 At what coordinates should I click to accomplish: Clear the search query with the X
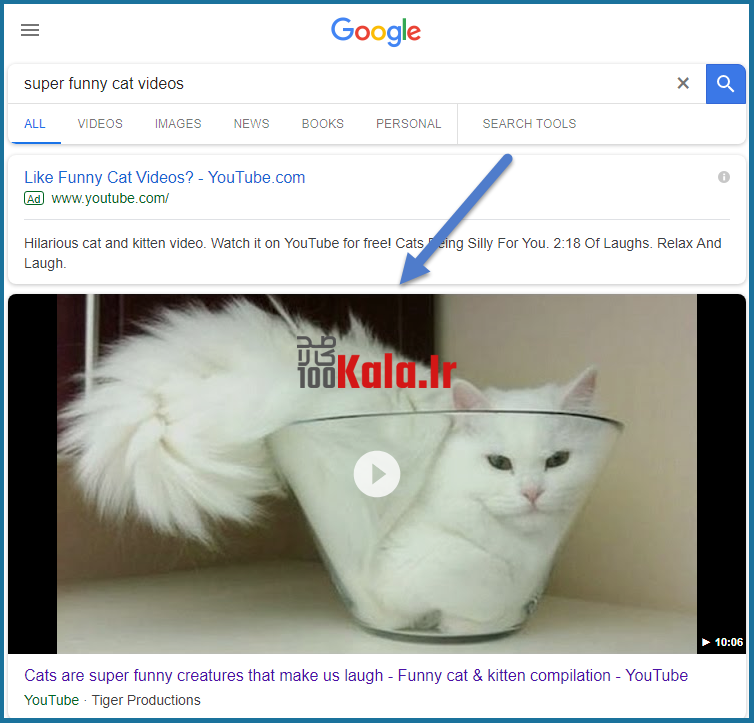pyautogui.click(x=683, y=84)
